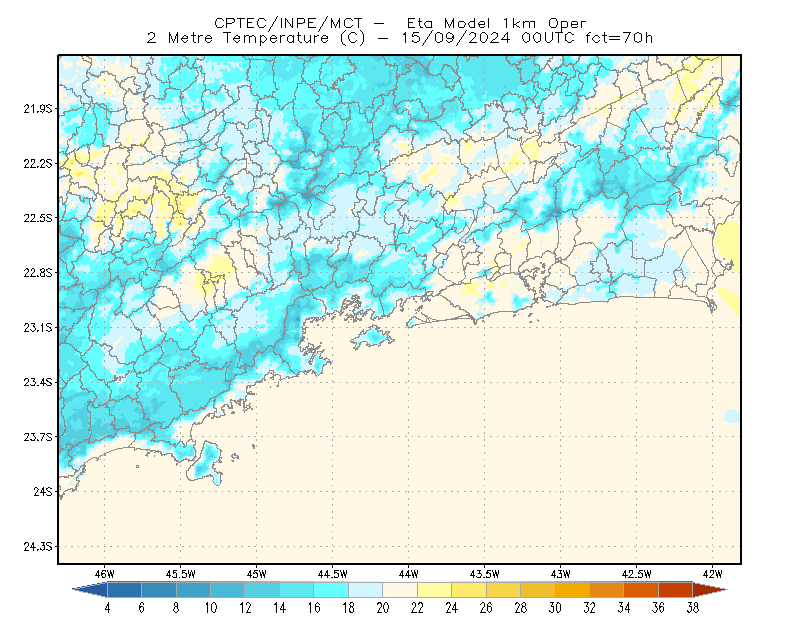Click the CPTEC/INPE/MCT Eta Model title
This screenshot has height=618, width=800.
400,23
